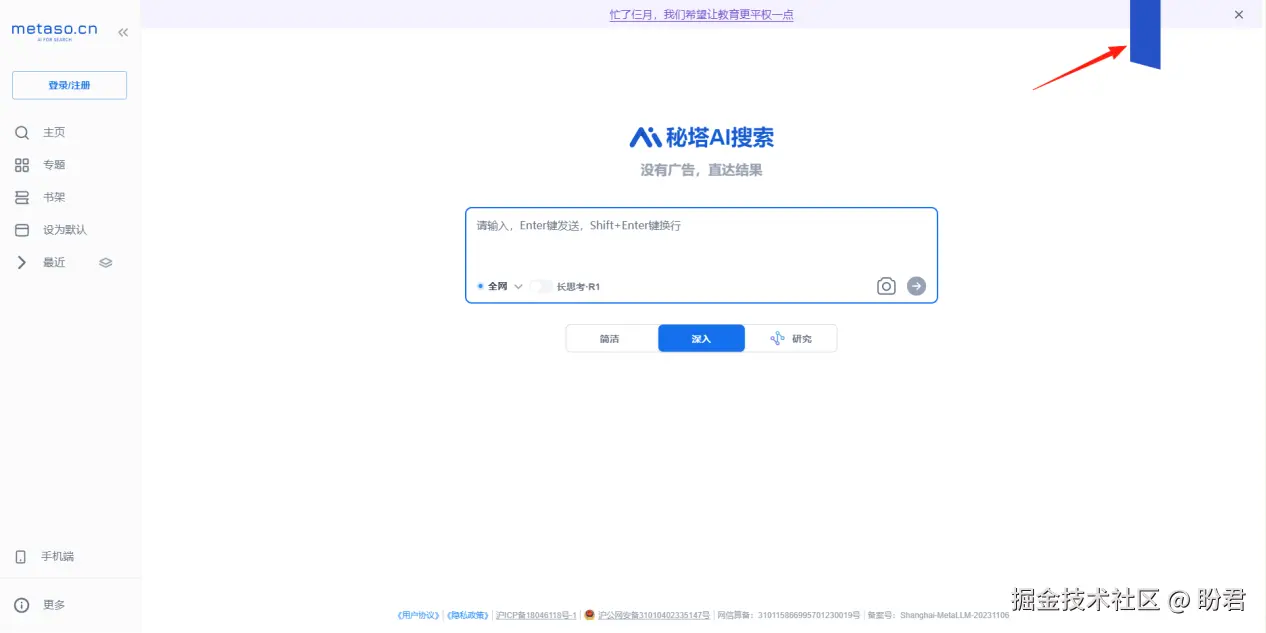Viewport: 1266px width, 633px height.
Task: Open the 沪ICP备18046118号-1 link
Action: 536,615
